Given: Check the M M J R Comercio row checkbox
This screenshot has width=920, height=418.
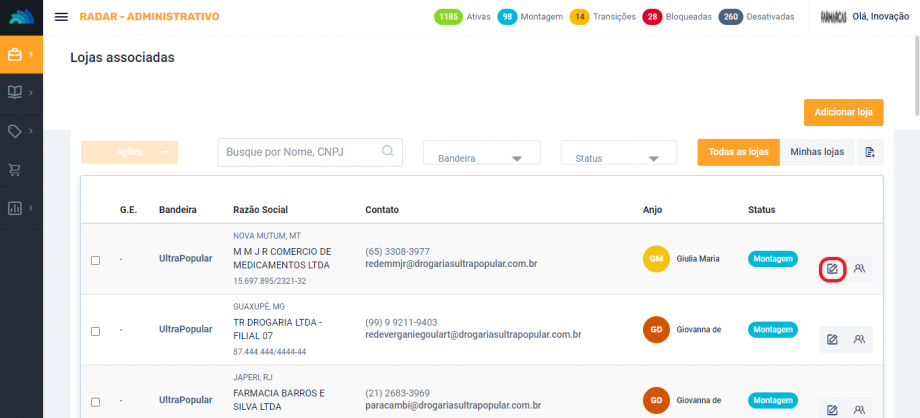Looking at the screenshot, I should click(95, 260).
